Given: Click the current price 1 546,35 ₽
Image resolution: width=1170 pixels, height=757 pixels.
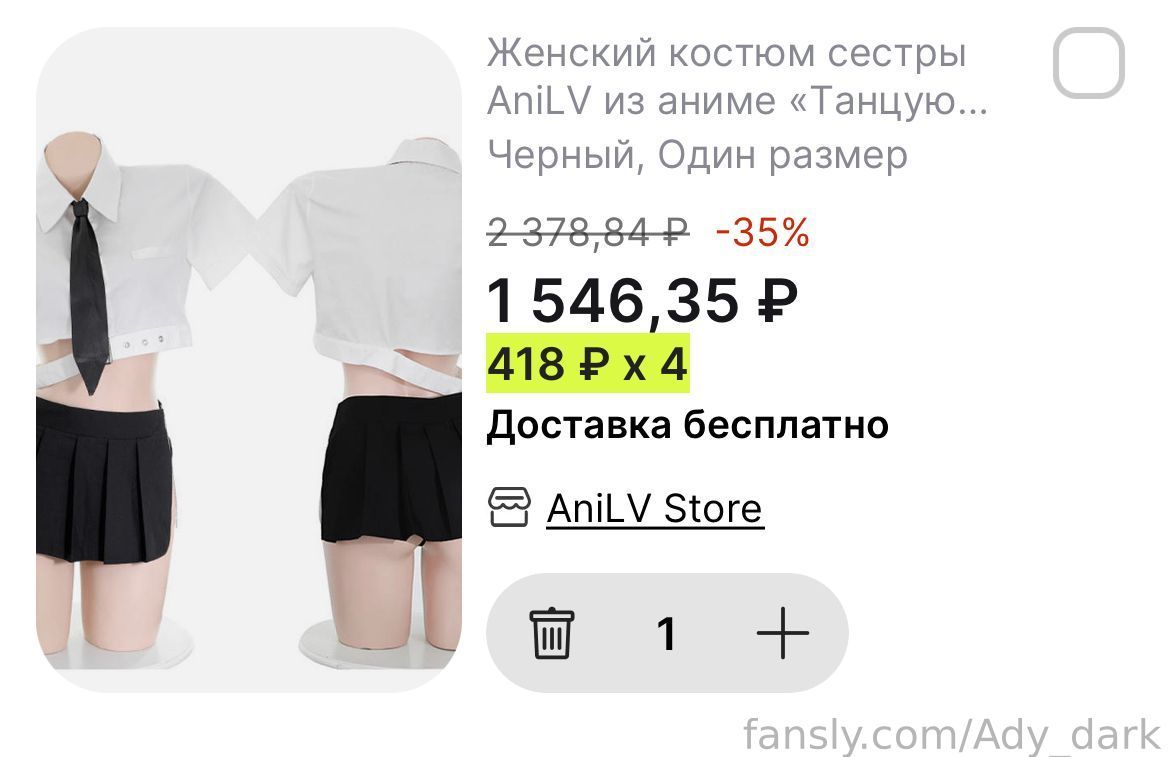Looking at the screenshot, I should [642, 301].
